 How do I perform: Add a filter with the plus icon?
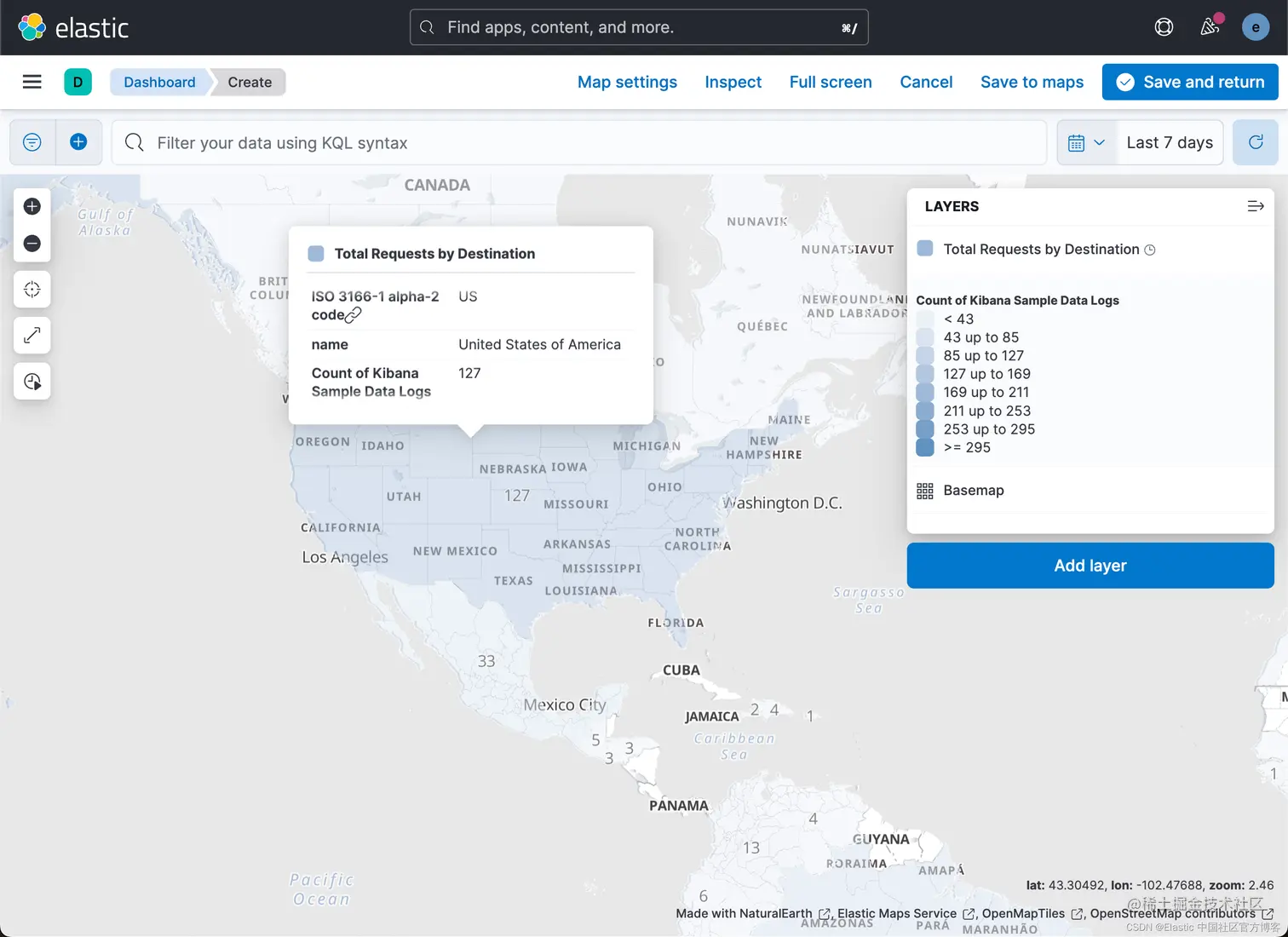[x=78, y=142]
